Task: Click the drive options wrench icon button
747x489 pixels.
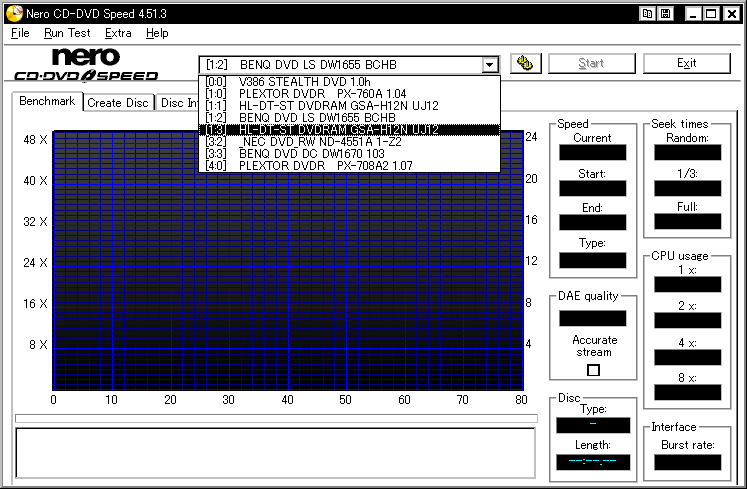Action: point(525,63)
